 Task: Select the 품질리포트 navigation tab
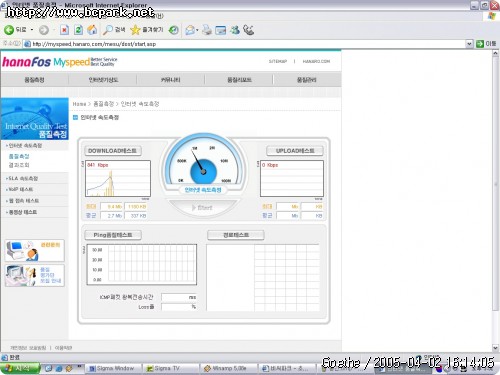point(239,80)
